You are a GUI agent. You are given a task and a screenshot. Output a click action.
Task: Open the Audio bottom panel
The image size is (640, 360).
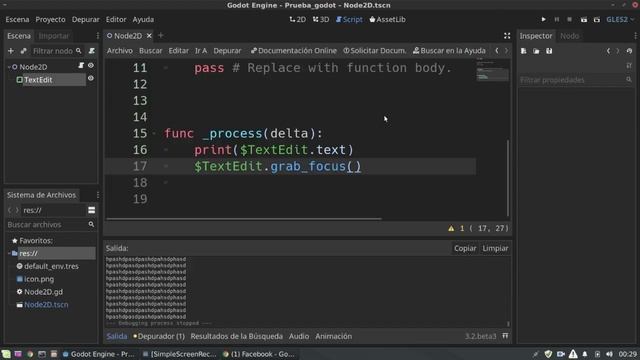click(x=299, y=336)
